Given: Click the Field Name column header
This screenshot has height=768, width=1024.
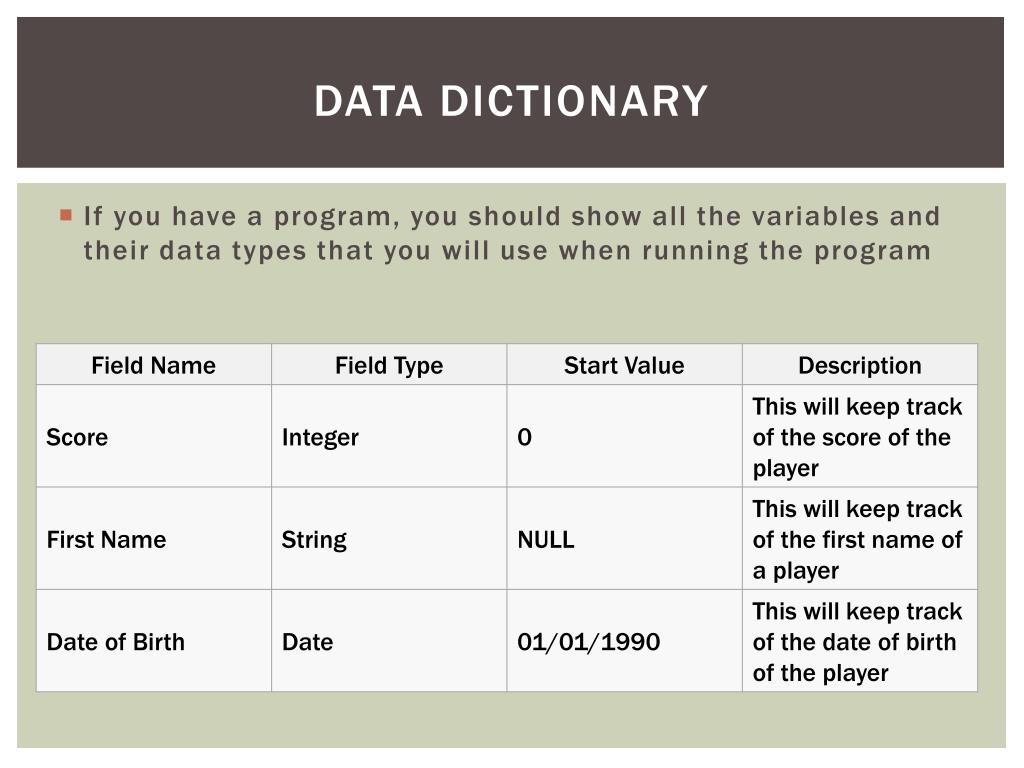Looking at the screenshot, I should coord(153,364).
